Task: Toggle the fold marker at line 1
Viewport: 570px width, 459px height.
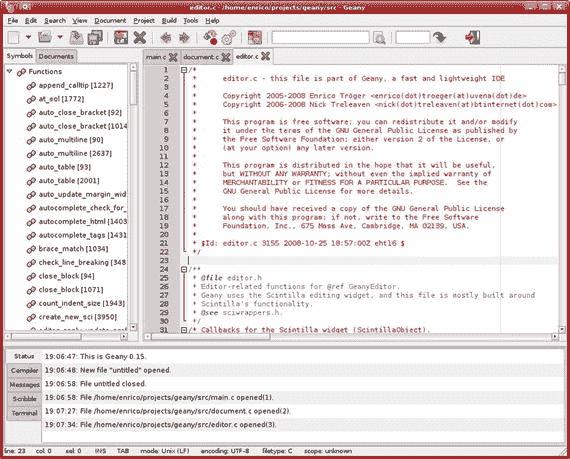Action: [184, 70]
